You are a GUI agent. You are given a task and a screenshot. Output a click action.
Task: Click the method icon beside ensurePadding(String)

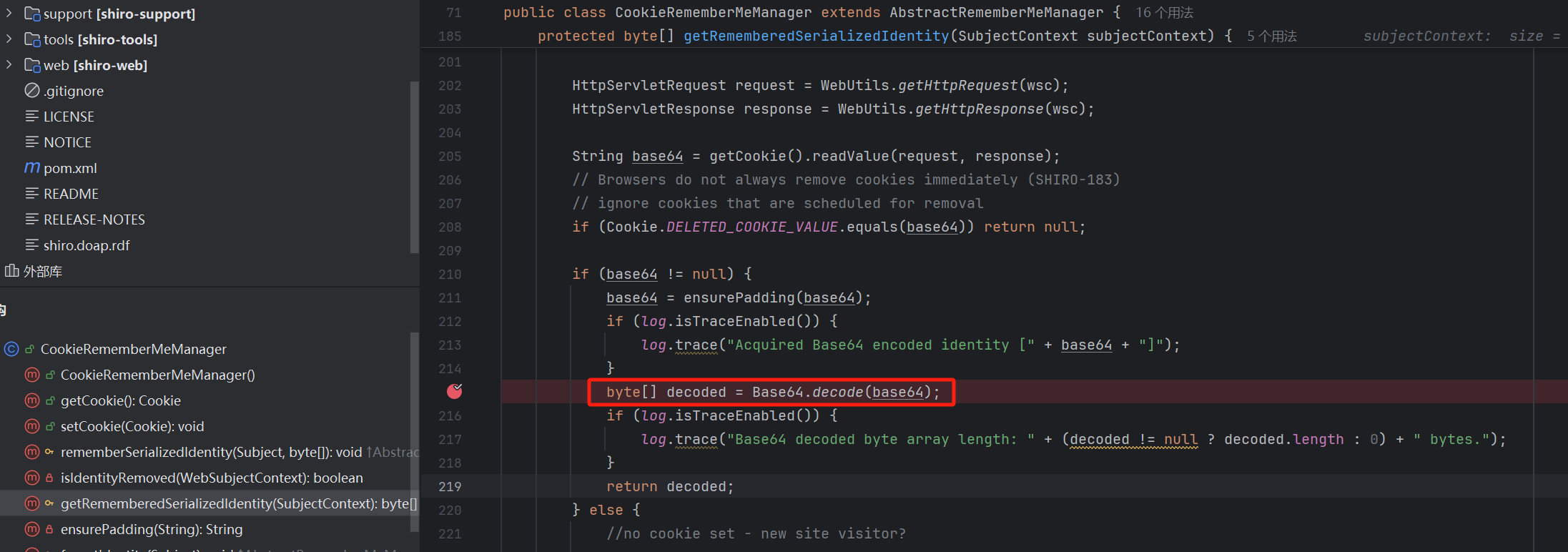point(32,529)
